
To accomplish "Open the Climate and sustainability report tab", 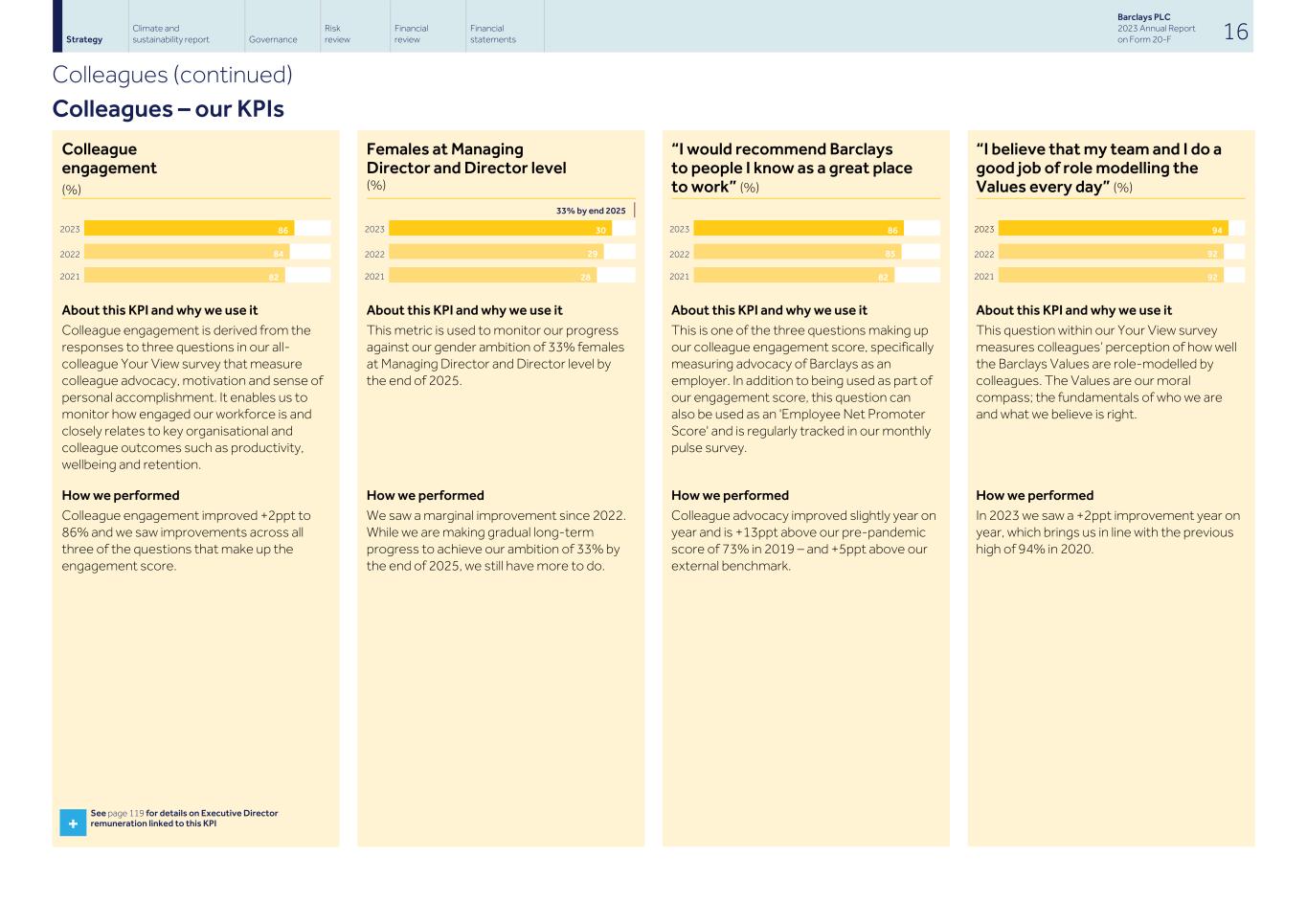I will click(170, 34).
